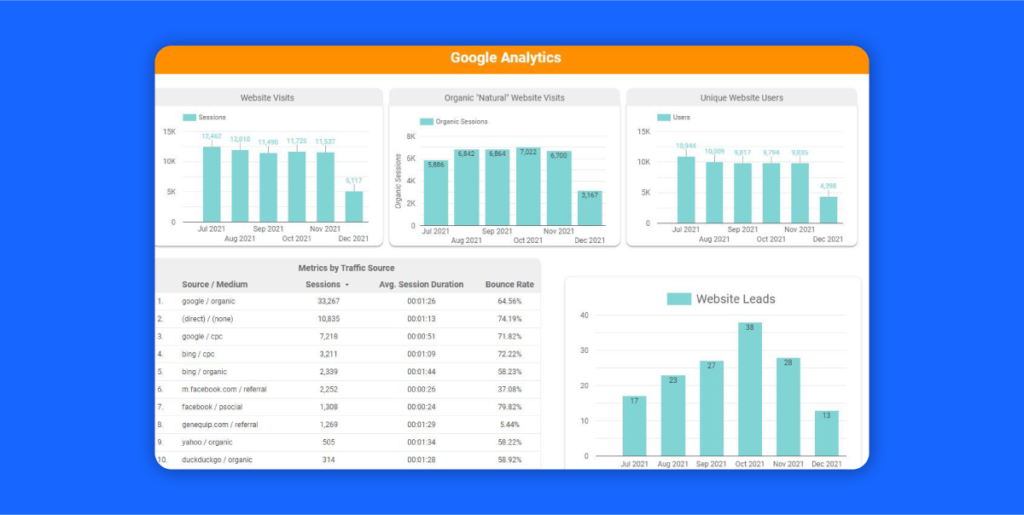Viewport: 1024px width, 515px height.
Task: Click the Website Leads legend swatch
Action: point(679,299)
